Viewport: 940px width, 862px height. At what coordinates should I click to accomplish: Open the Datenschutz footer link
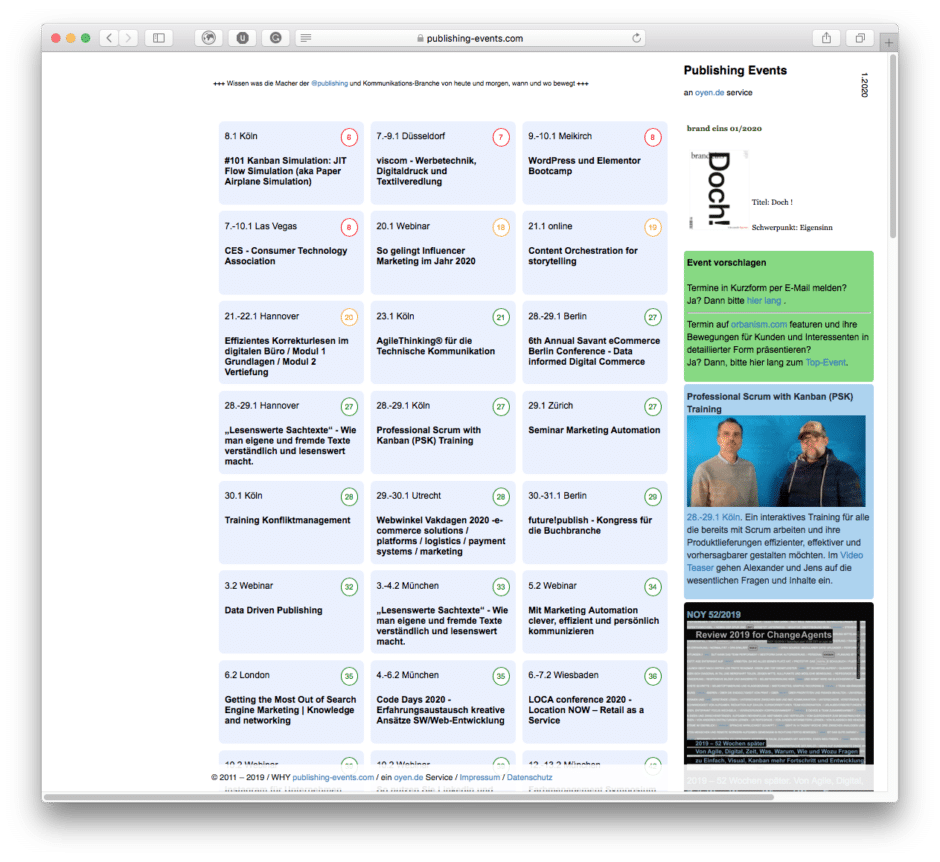pos(529,777)
